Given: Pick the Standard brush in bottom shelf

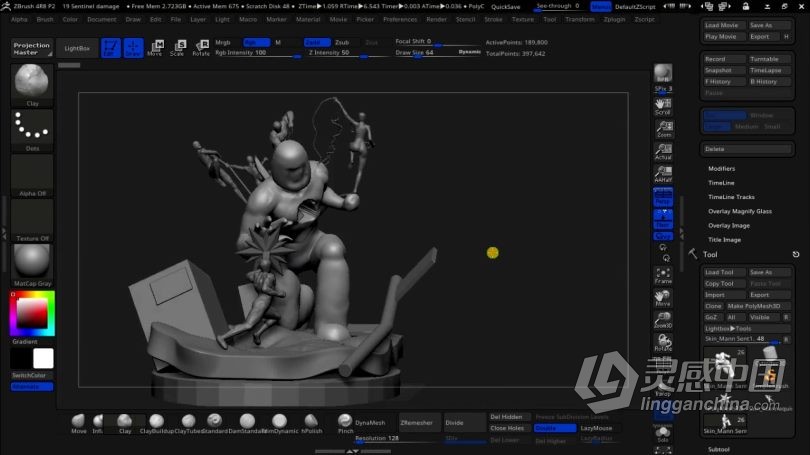Looking at the screenshot, I should pyautogui.click(x=214, y=423).
